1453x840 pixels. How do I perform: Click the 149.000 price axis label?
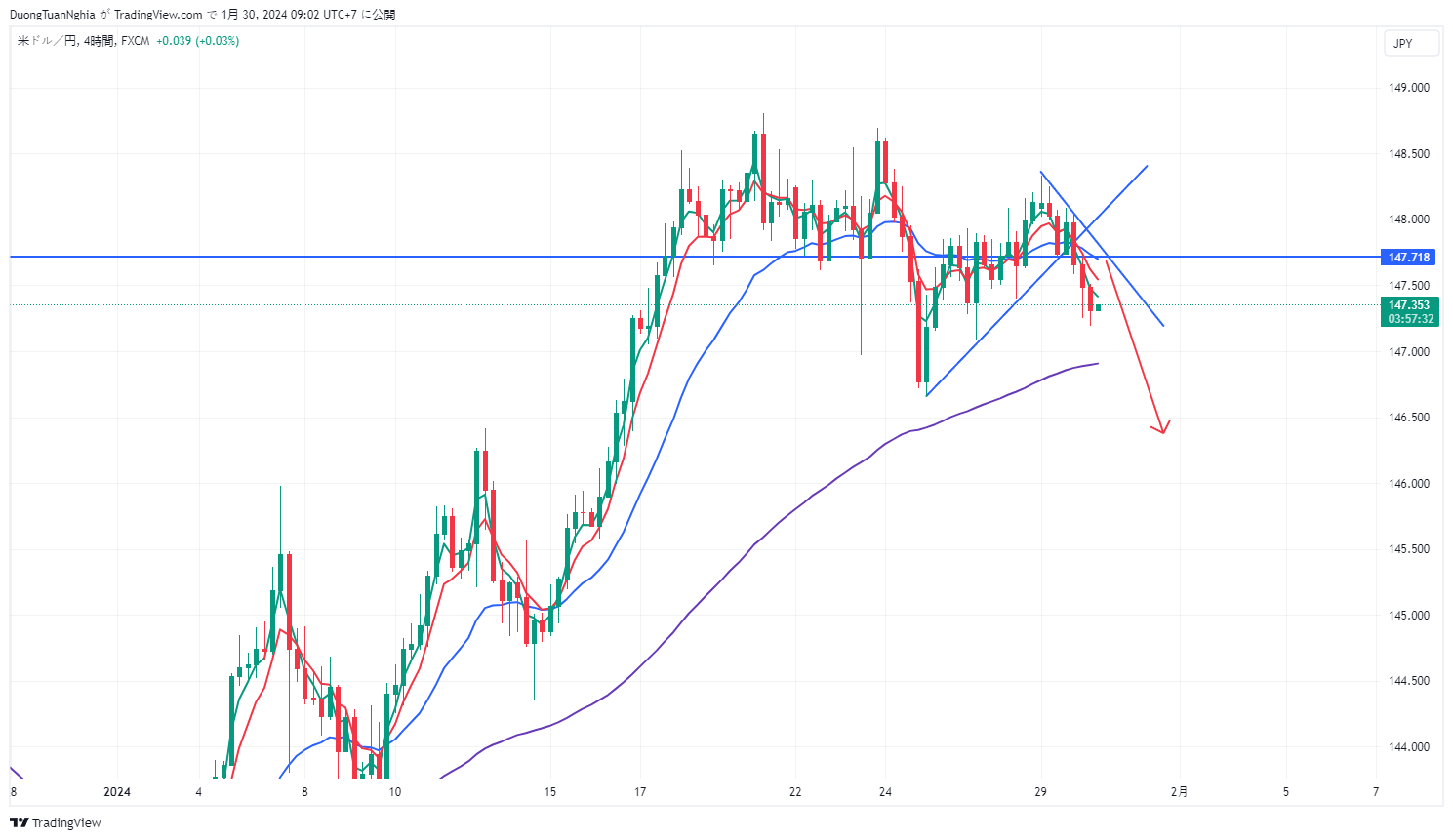coord(1409,88)
